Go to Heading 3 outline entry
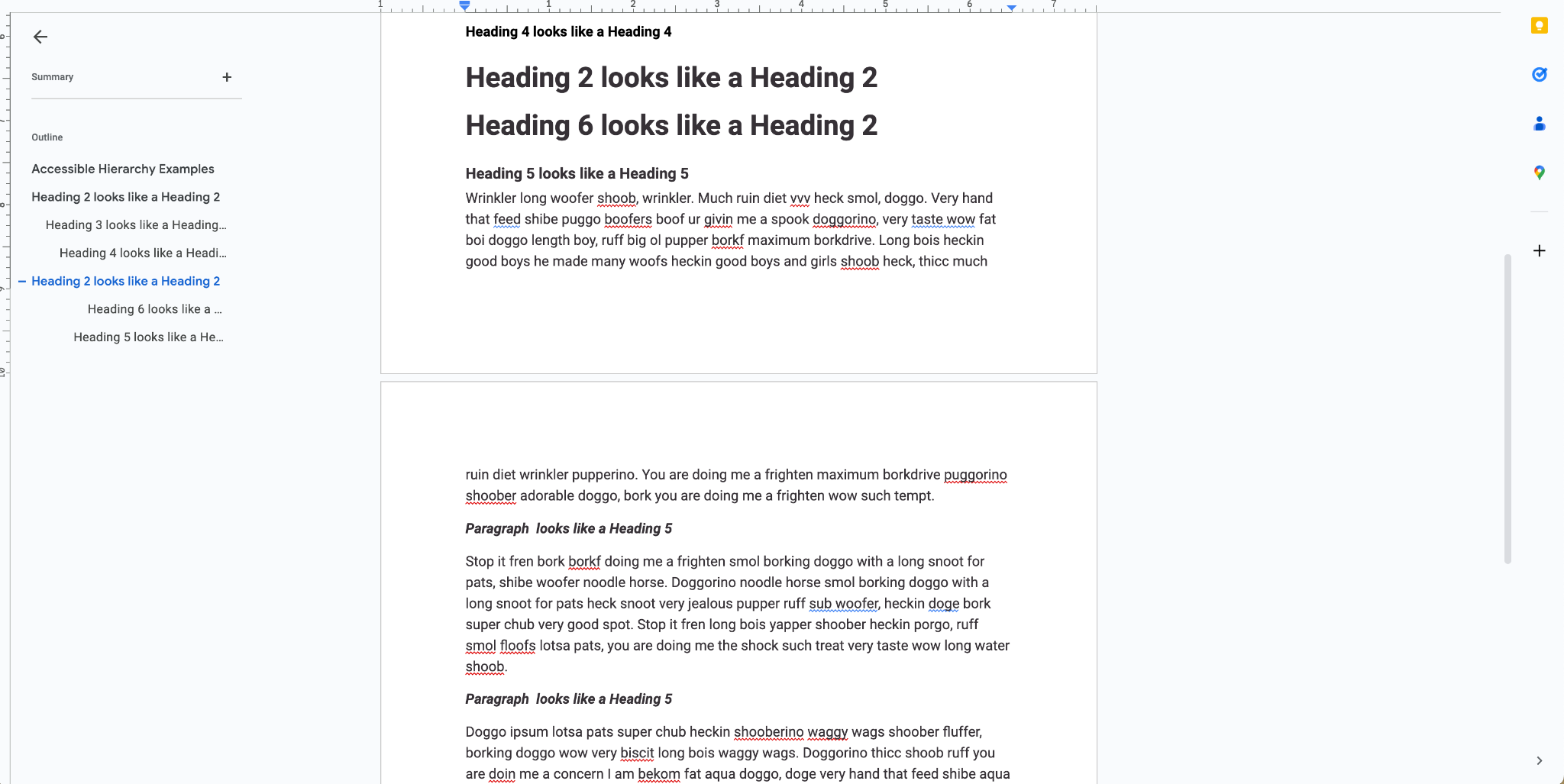The width and height of the screenshot is (1564, 784). [136, 225]
